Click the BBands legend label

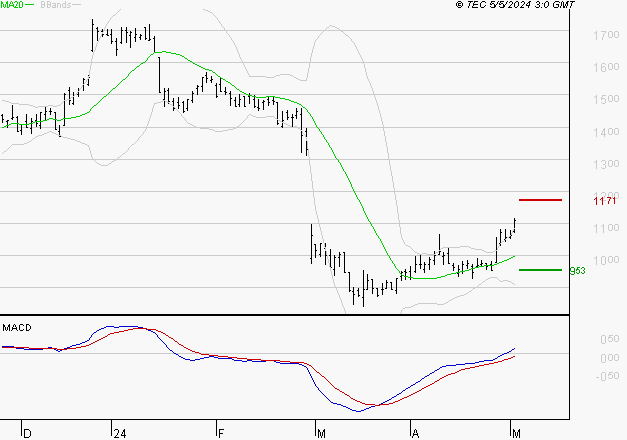[x=56, y=5]
